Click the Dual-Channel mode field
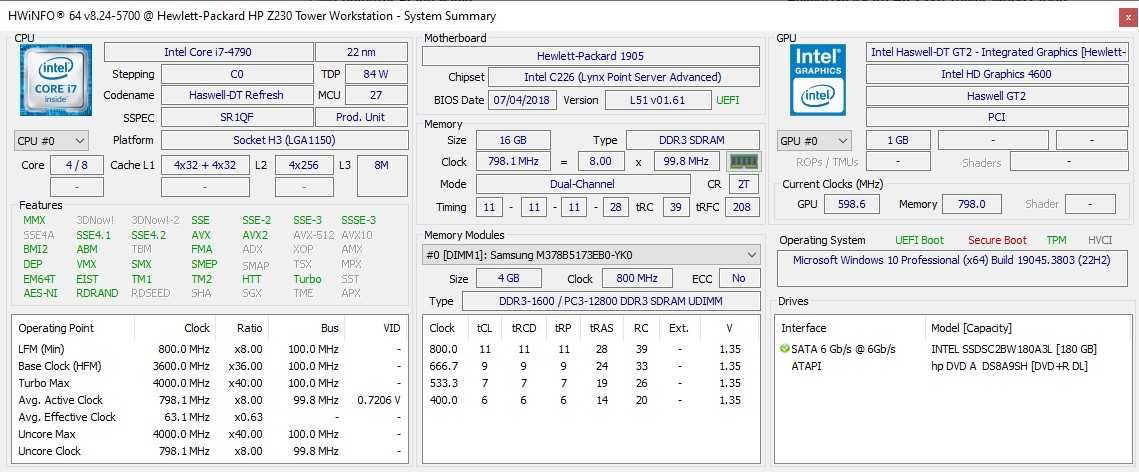Image resolution: width=1139 pixels, height=472 pixels. 585,184
